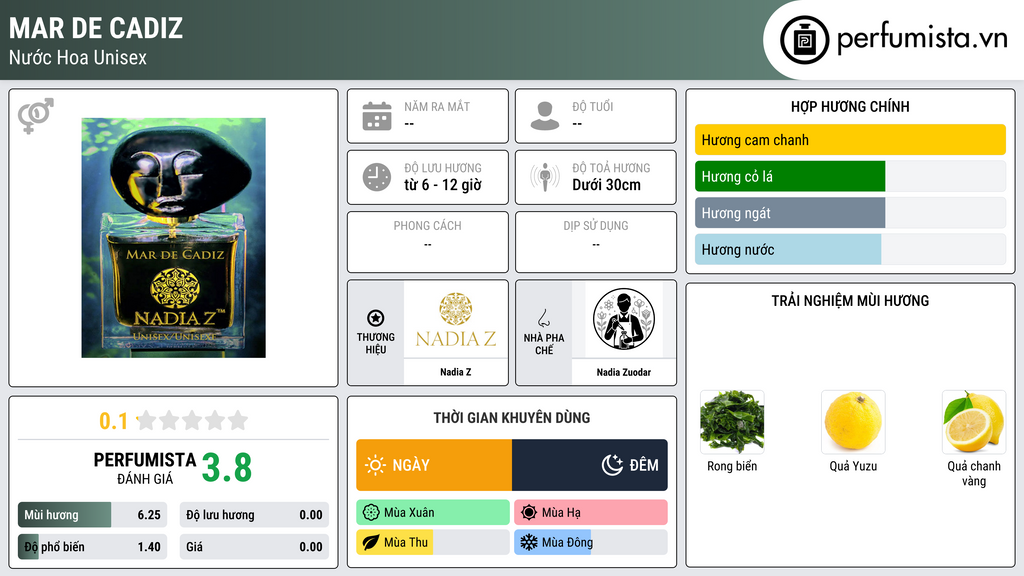The width and height of the screenshot is (1024, 576).
Task: Click the green 3.8 Perfumista score
Action: (227, 468)
